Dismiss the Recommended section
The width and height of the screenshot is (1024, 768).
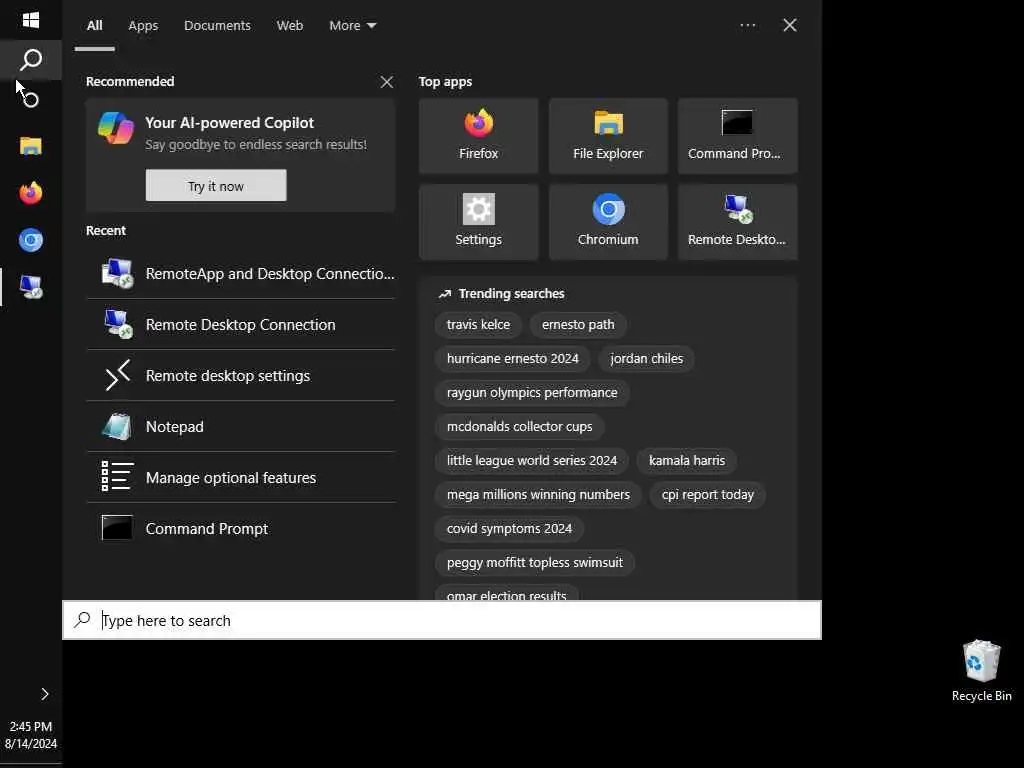coord(387,82)
